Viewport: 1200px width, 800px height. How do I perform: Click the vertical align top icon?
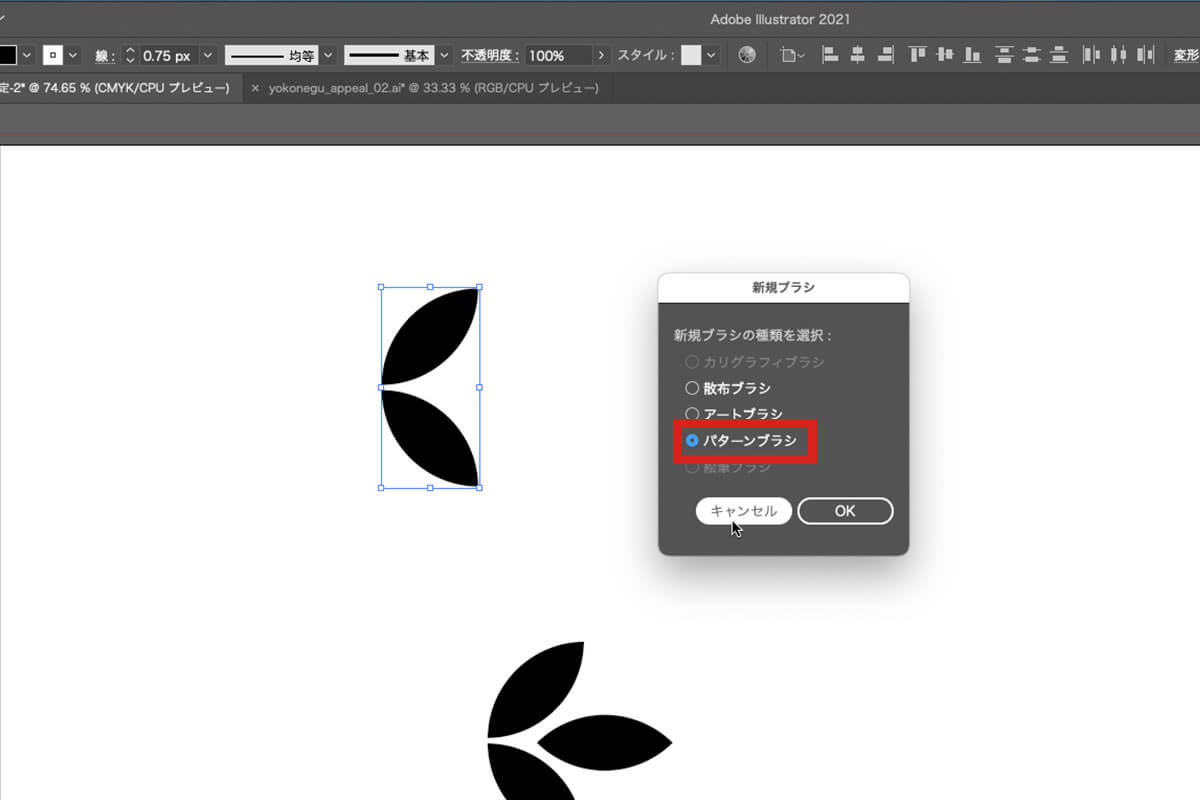pos(917,56)
